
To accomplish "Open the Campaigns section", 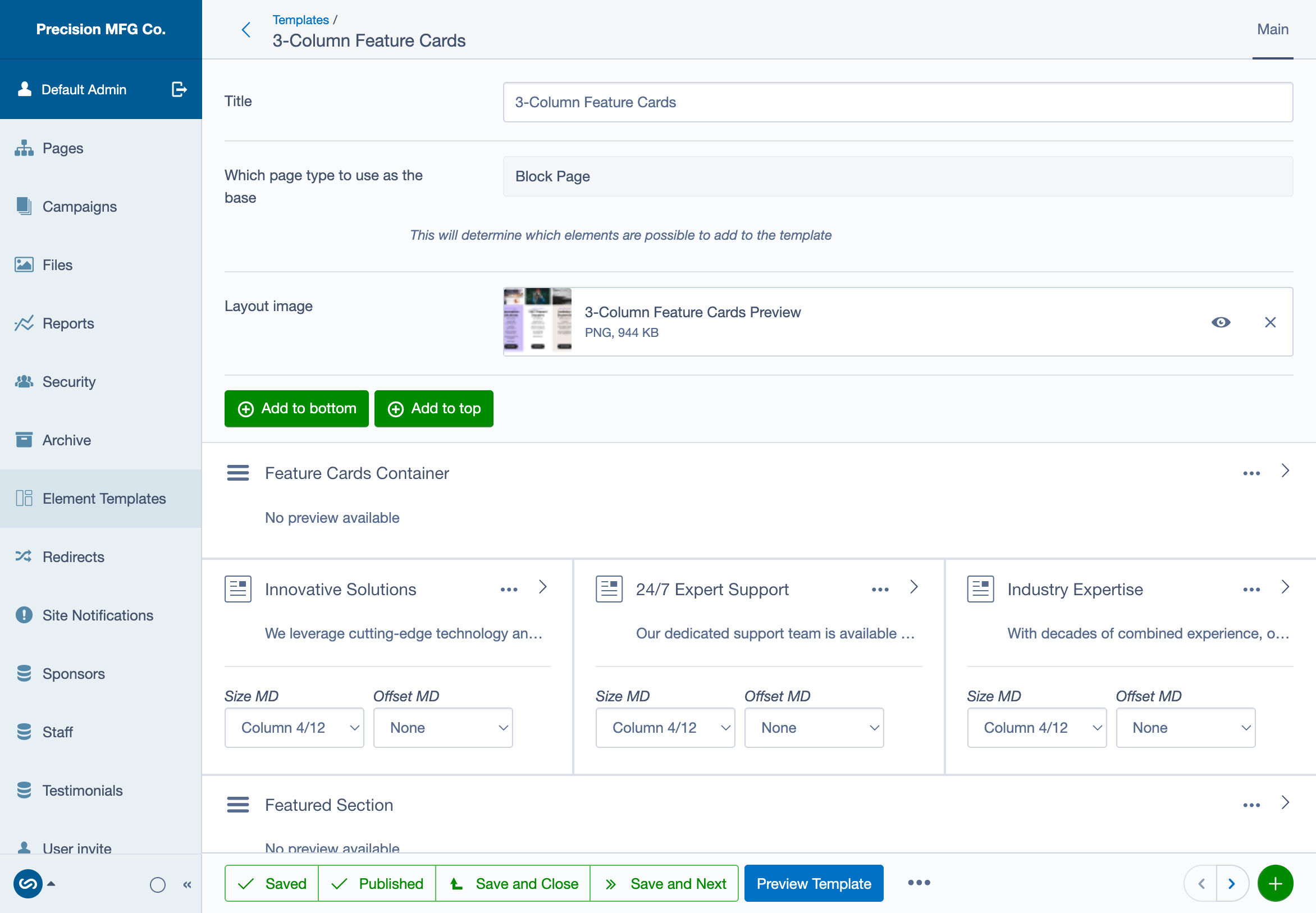I will click(x=100, y=207).
